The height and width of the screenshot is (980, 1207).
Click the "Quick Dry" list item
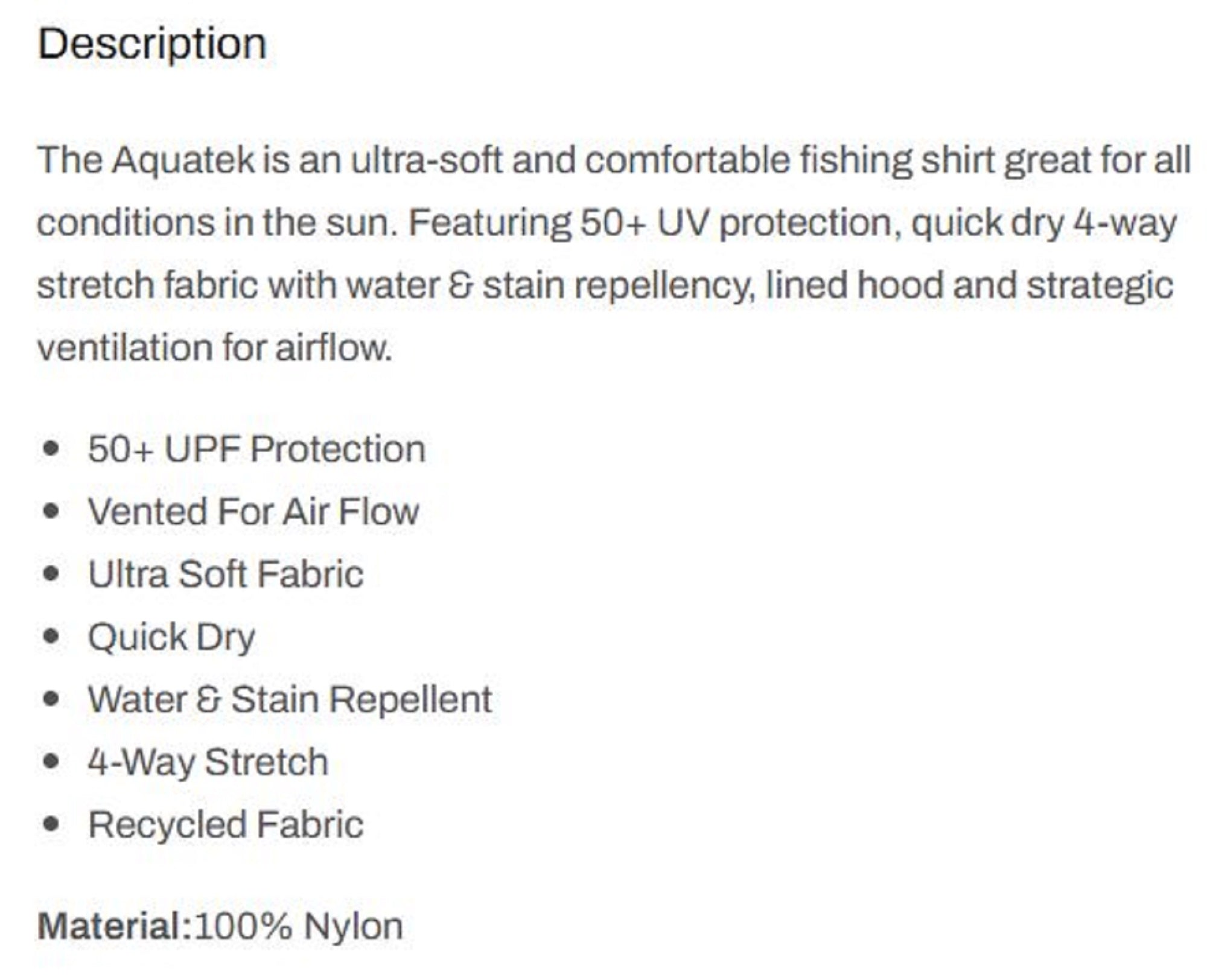pyautogui.click(x=172, y=637)
